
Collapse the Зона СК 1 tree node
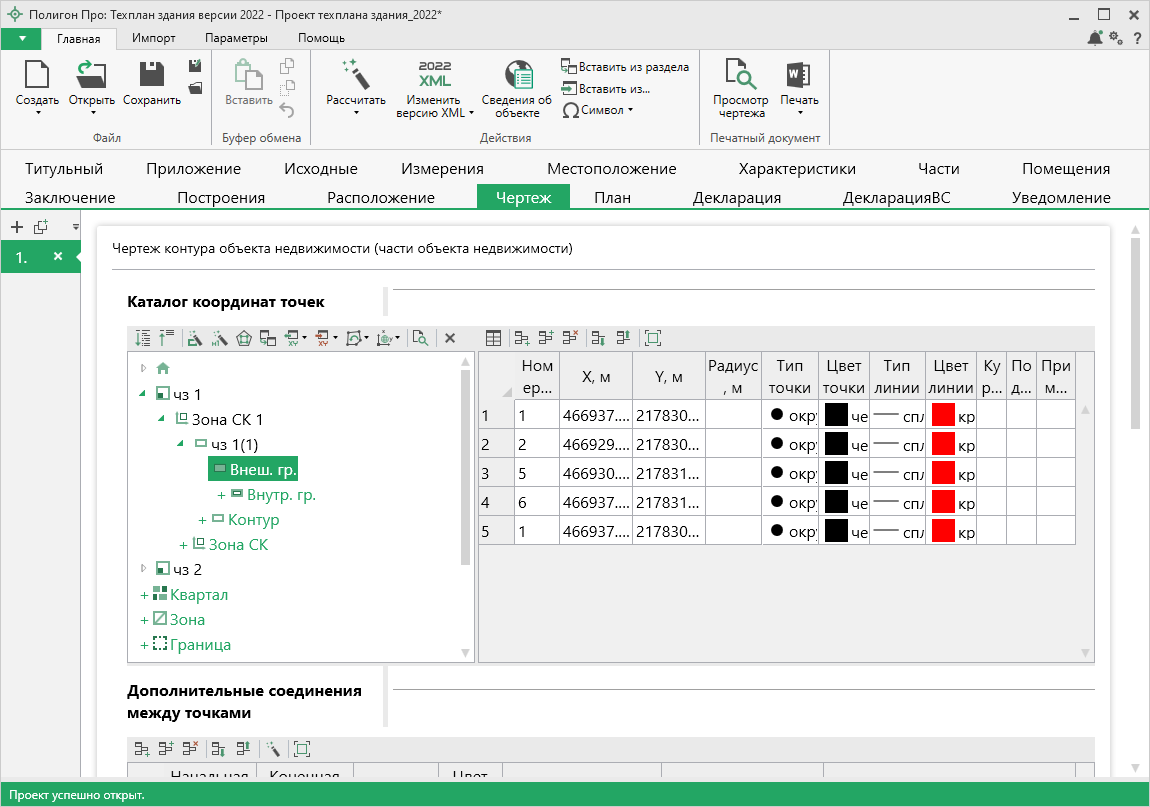163,419
